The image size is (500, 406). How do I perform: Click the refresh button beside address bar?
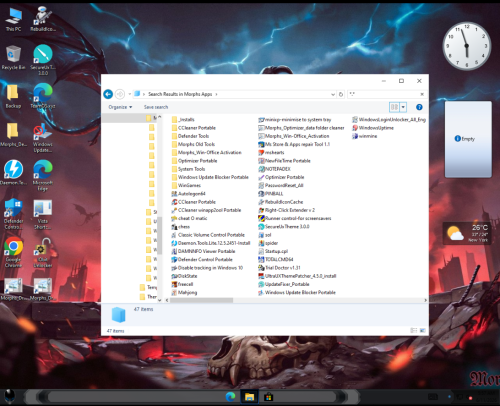(x=341, y=94)
